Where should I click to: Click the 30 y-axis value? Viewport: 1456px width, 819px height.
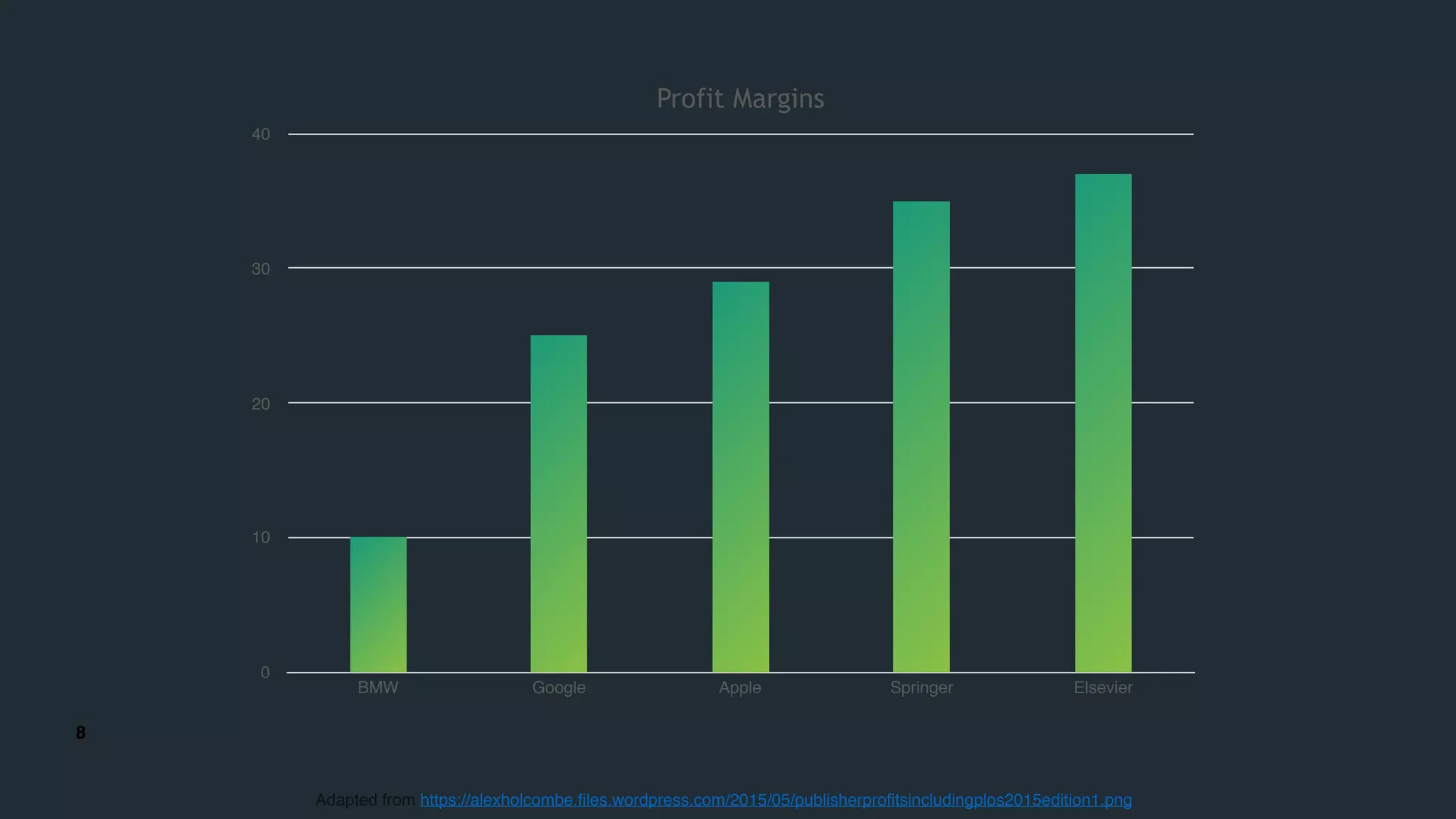tap(261, 269)
